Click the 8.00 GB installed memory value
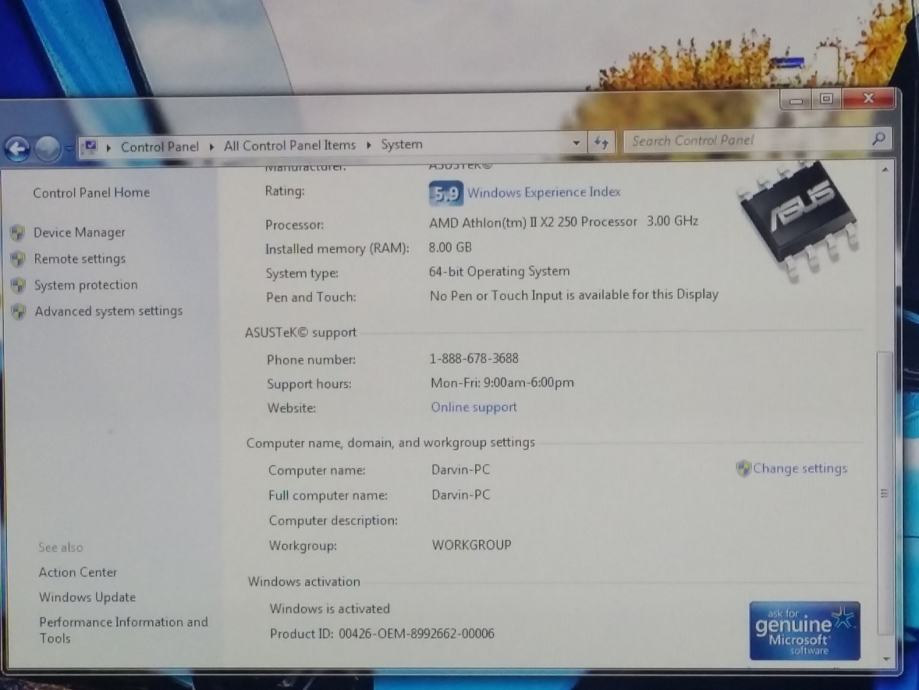 450,247
